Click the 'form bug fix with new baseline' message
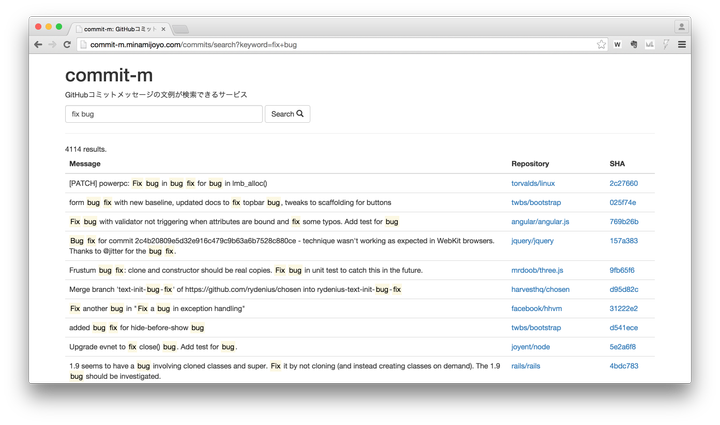720x425 pixels. pos(230,202)
